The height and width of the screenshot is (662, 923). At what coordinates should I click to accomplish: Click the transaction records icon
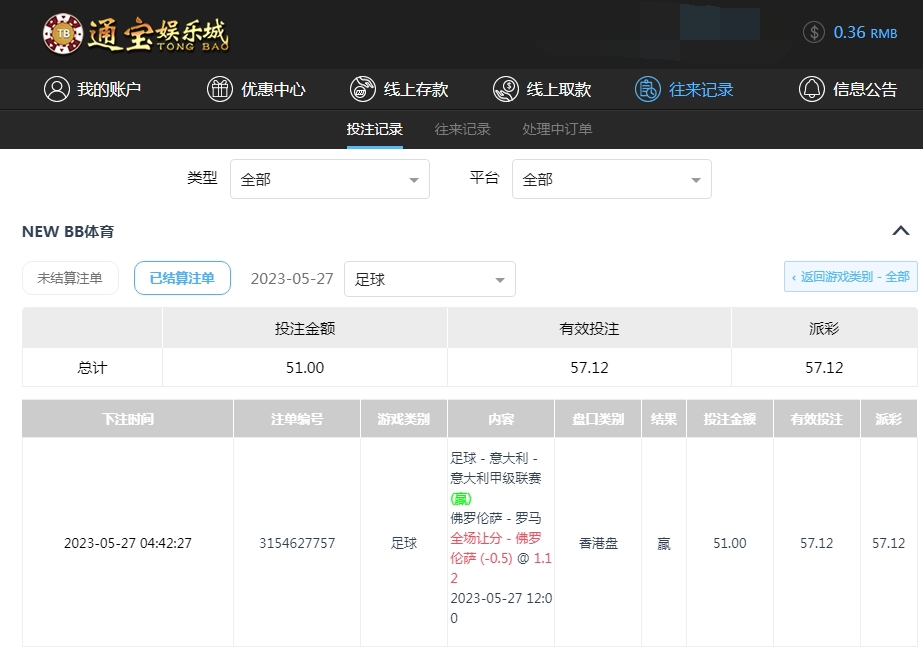pyautogui.click(x=648, y=89)
